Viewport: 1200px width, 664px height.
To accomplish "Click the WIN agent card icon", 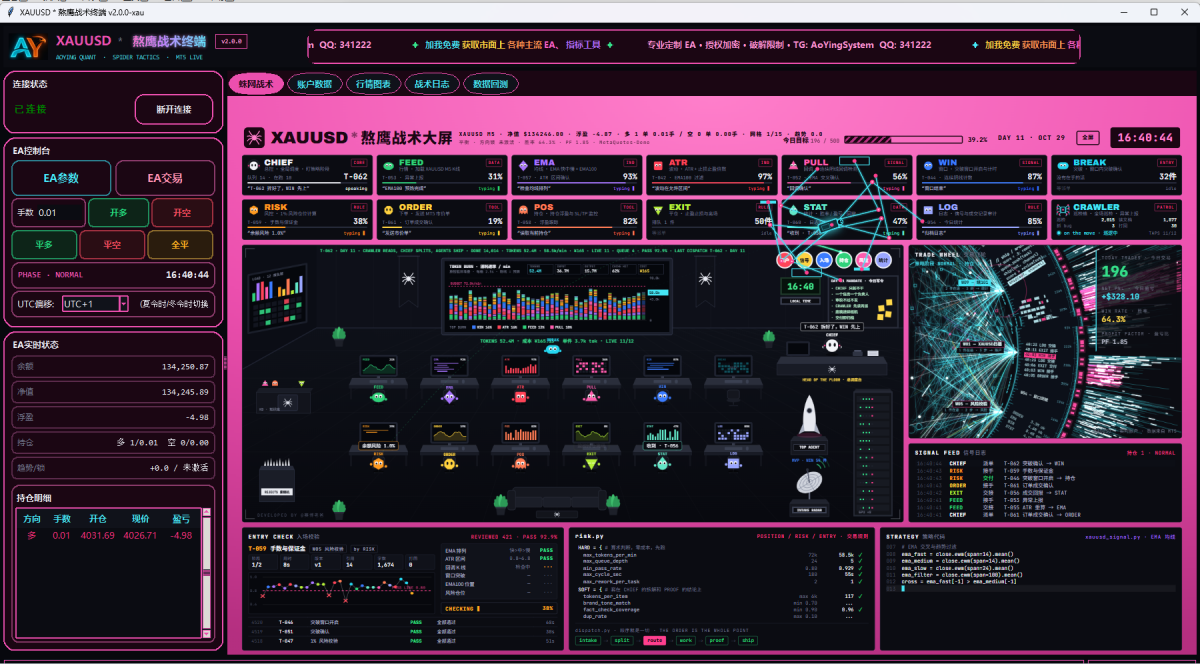I will [x=926, y=166].
